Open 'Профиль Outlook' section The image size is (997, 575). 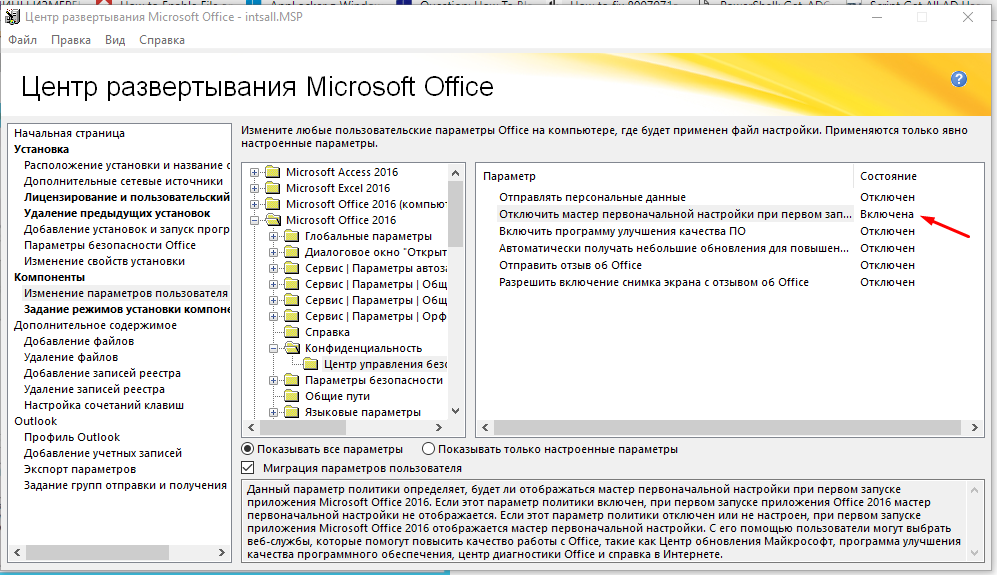coord(72,437)
